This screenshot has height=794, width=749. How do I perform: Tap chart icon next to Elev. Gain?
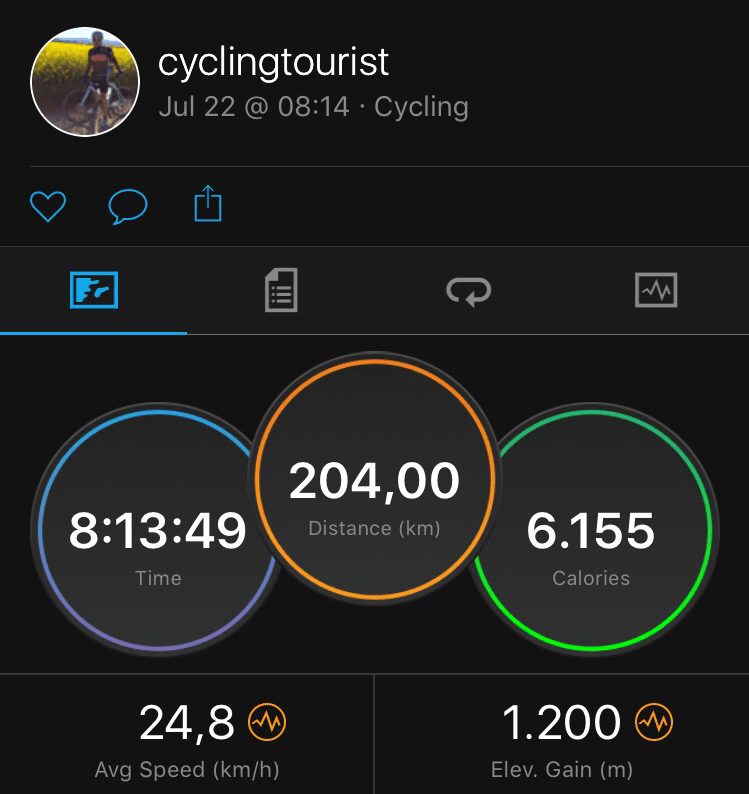pyautogui.click(x=655, y=721)
